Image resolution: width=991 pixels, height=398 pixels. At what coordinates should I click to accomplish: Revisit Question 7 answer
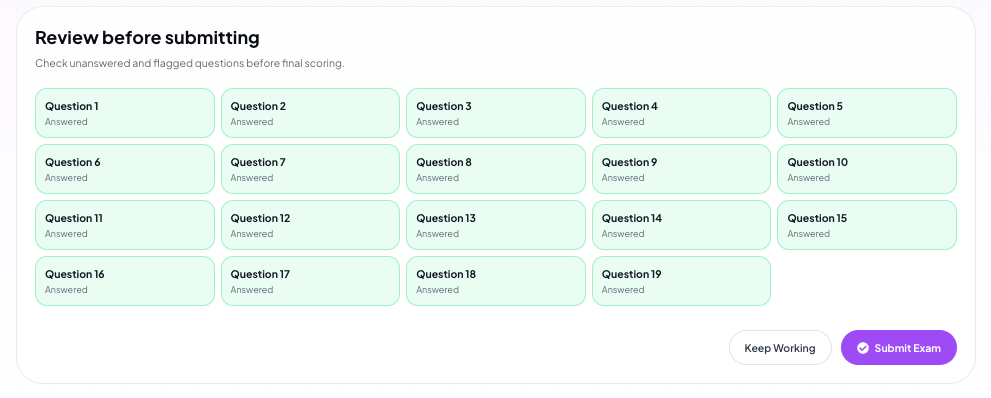(x=310, y=169)
